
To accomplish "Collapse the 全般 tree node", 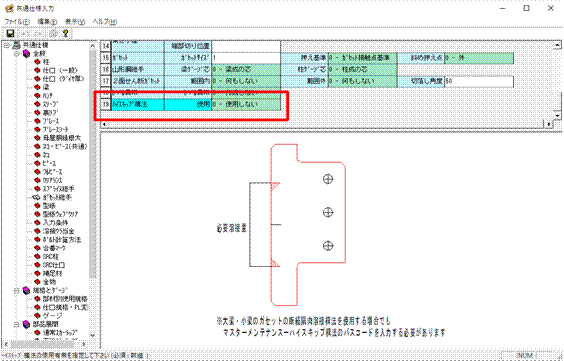I will [17, 54].
